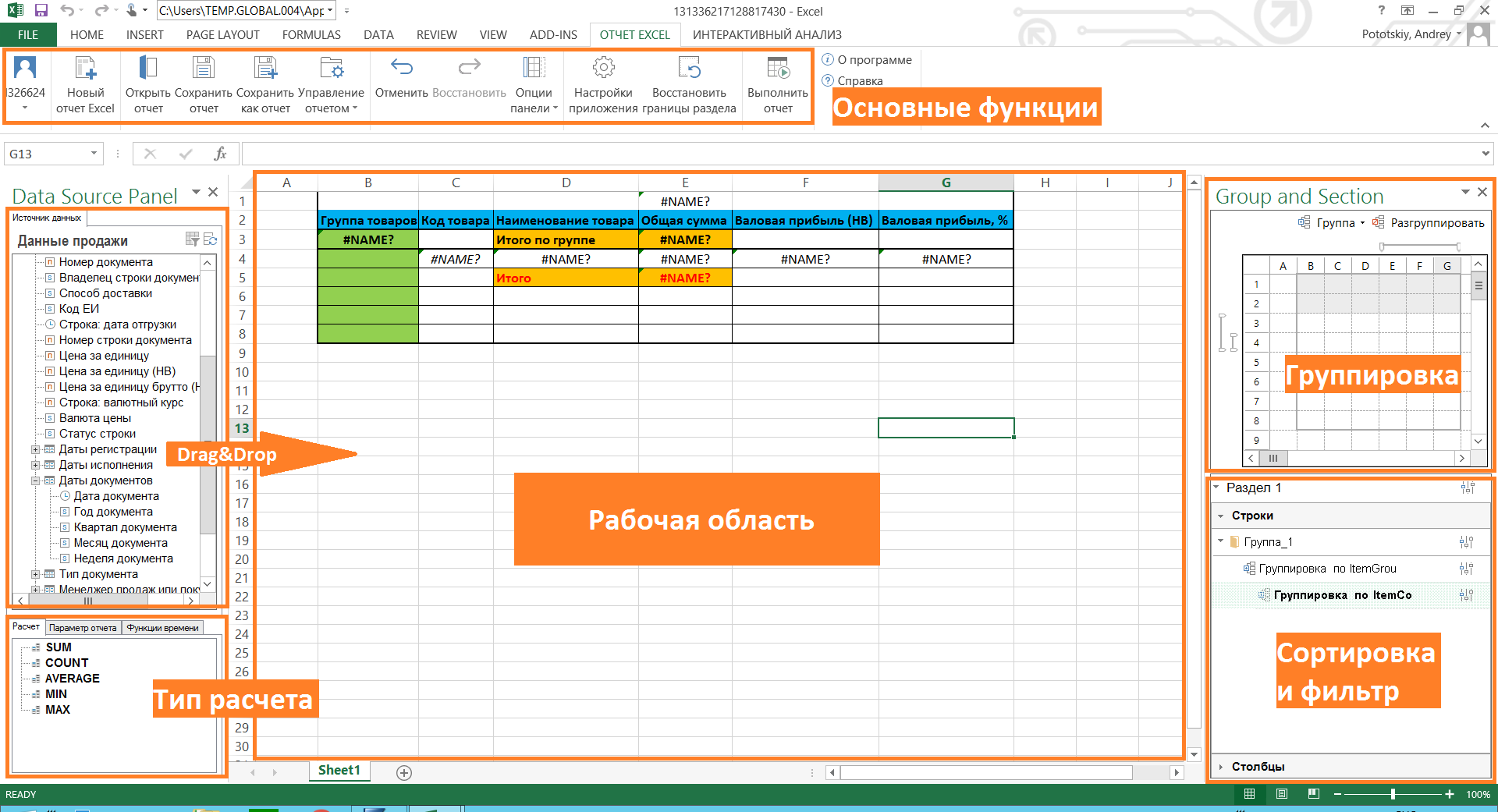Collapse Группа_1 node

tap(1221, 541)
